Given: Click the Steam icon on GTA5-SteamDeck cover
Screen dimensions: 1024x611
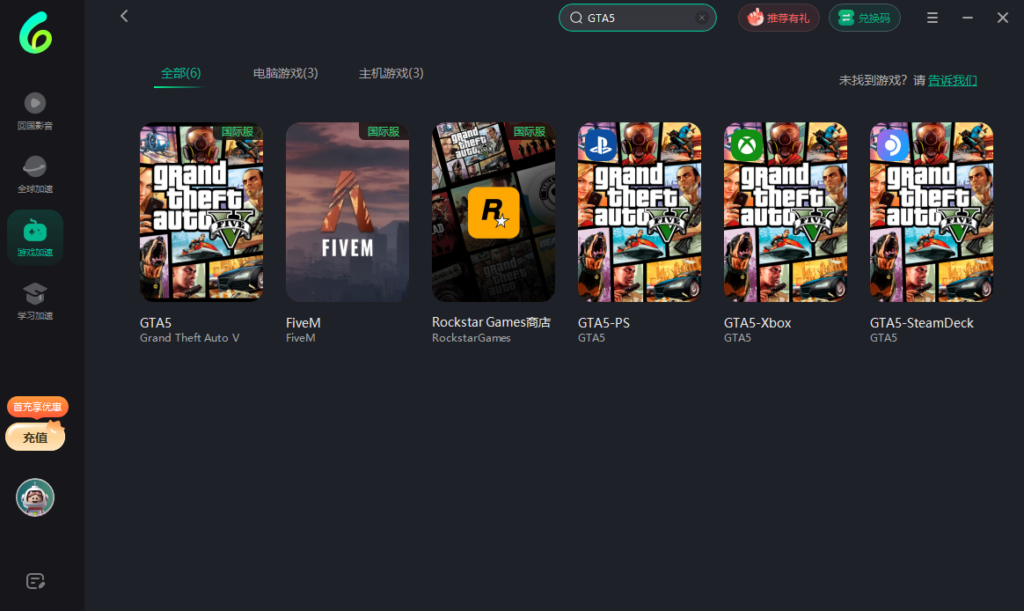Looking at the screenshot, I should coord(890,144).
